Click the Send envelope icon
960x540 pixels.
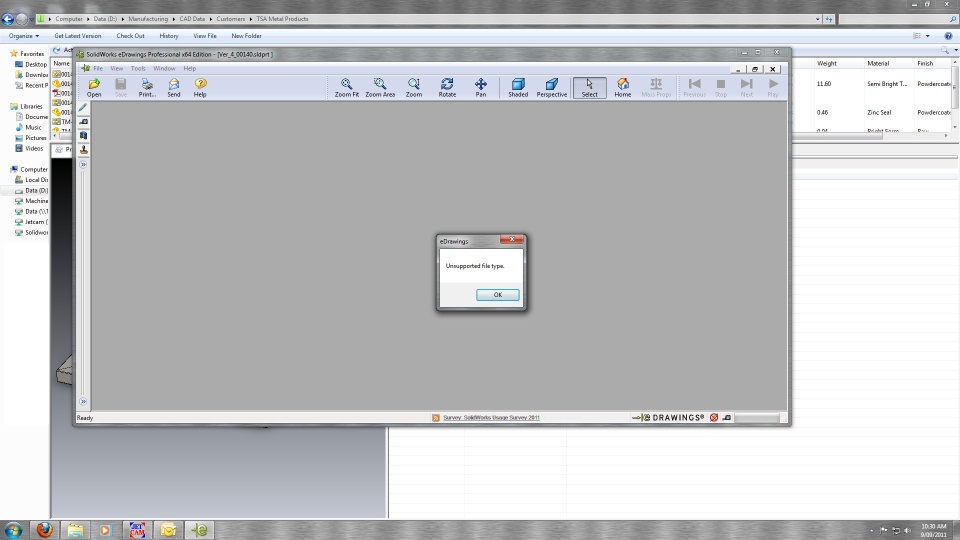(x=174, y=87)
